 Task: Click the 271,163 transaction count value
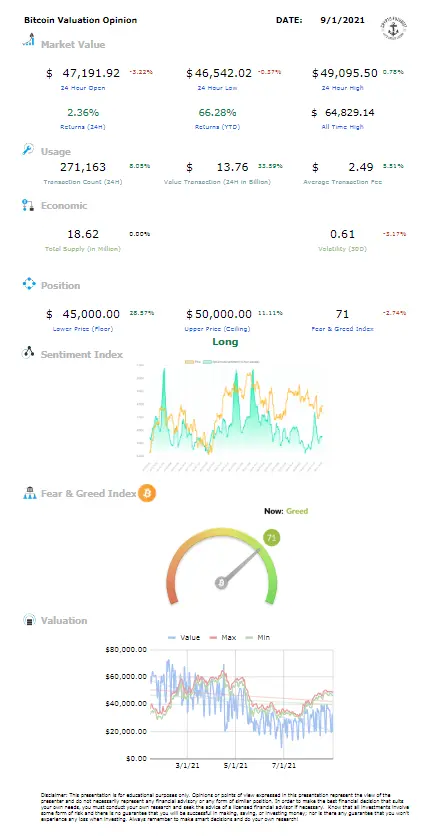(x=83, y=167)
